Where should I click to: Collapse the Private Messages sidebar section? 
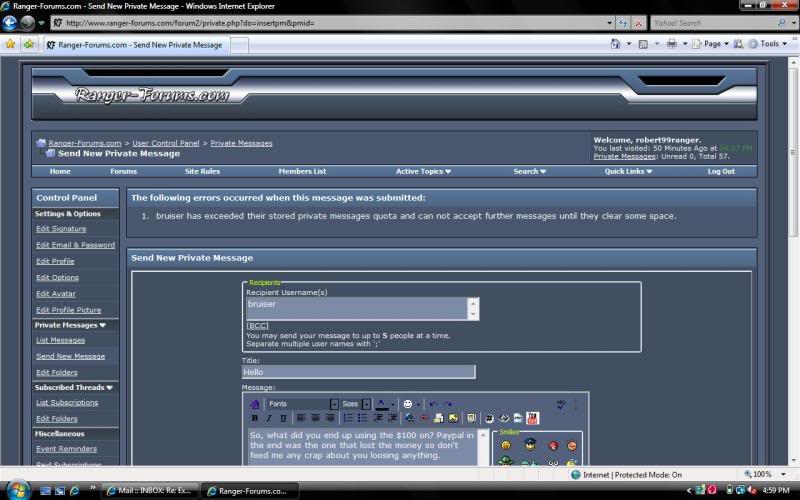[x=103, y=325]
